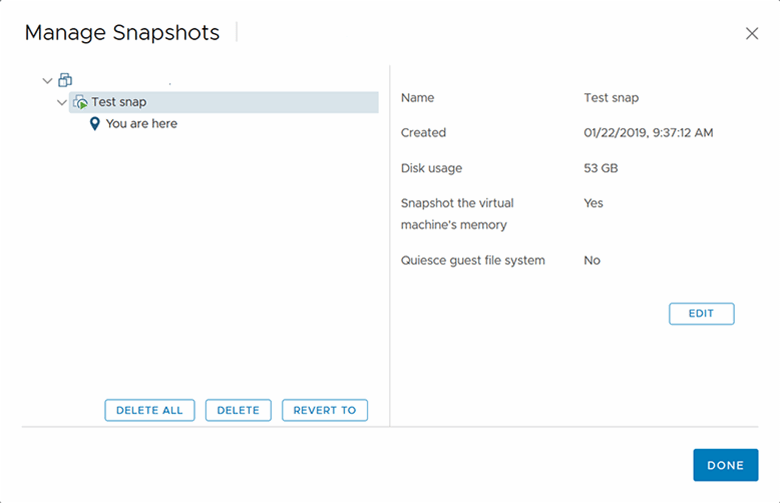Screen dimensions: 780x503
Task: Collapse the root virtual machine tree node
Action: point(47,80)
